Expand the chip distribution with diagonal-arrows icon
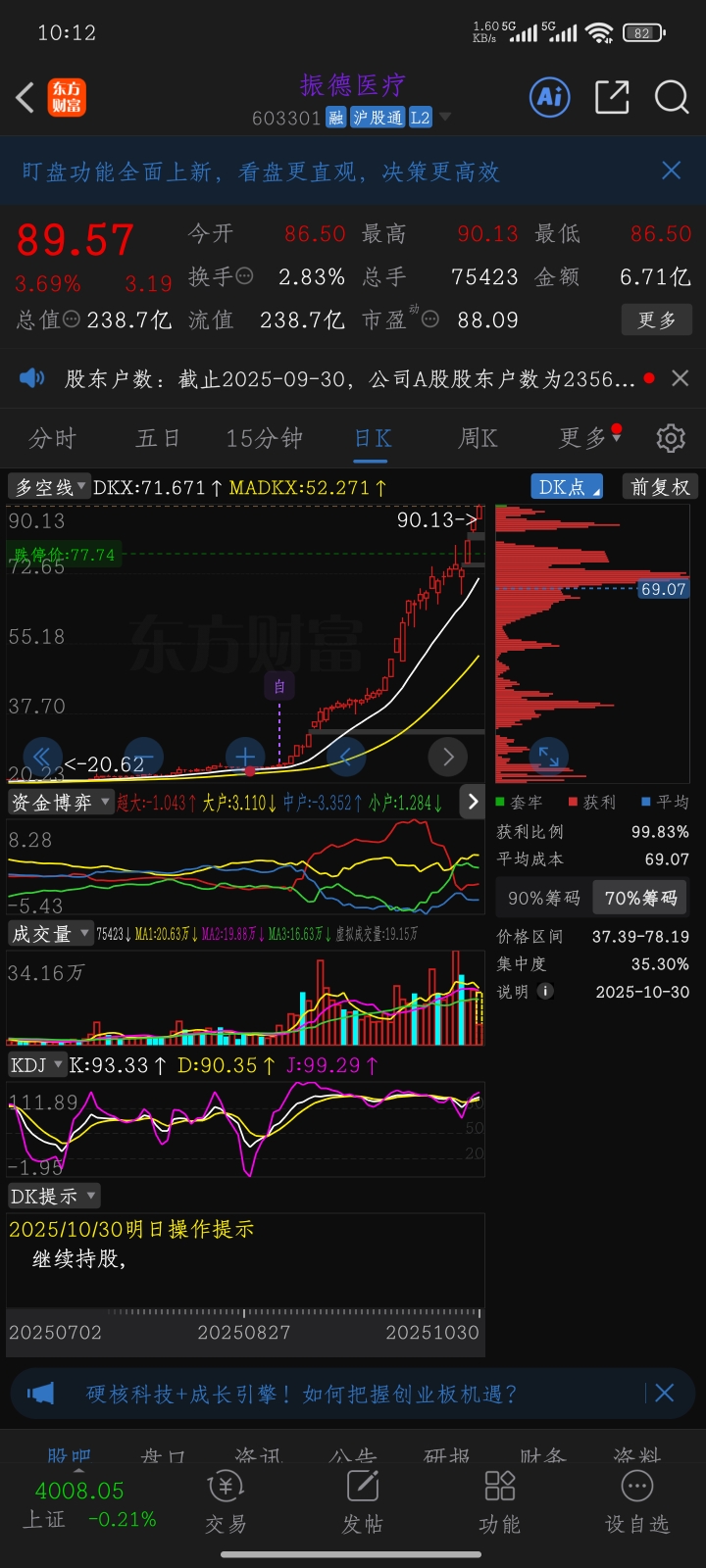The height and width of the screenshot is (1568, 706). 548,756
